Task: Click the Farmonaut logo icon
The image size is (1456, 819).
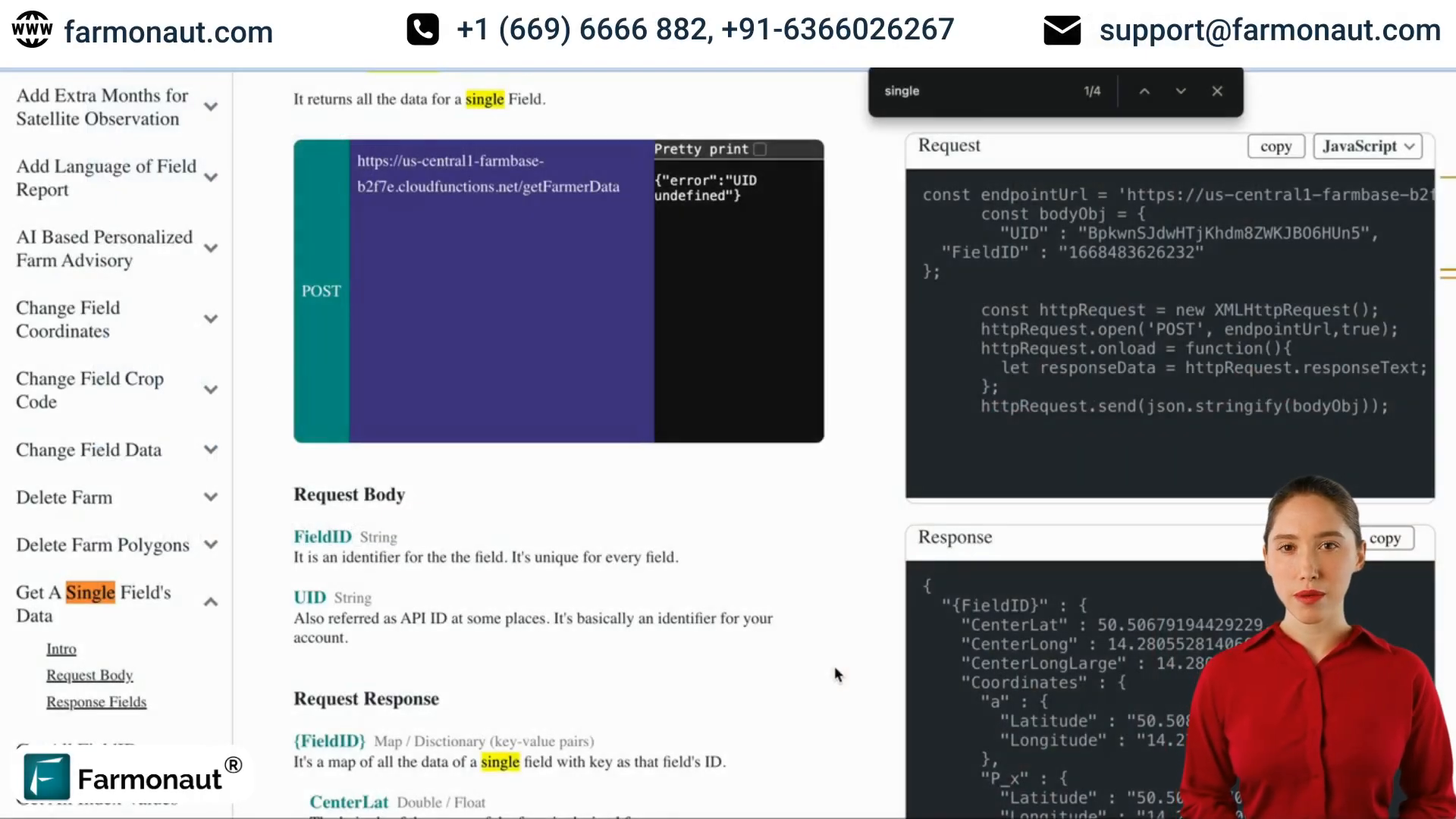Action: (47, 777)
